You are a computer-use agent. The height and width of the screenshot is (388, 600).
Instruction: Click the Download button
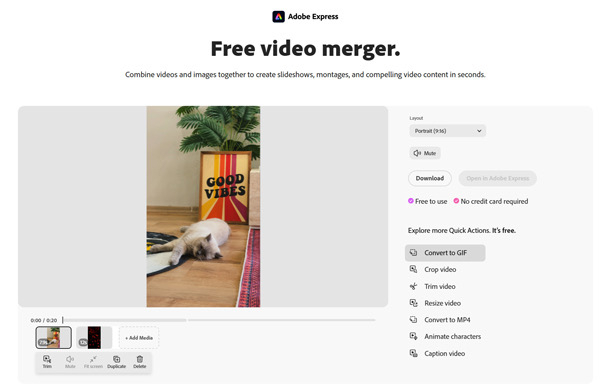coord(430,178)
